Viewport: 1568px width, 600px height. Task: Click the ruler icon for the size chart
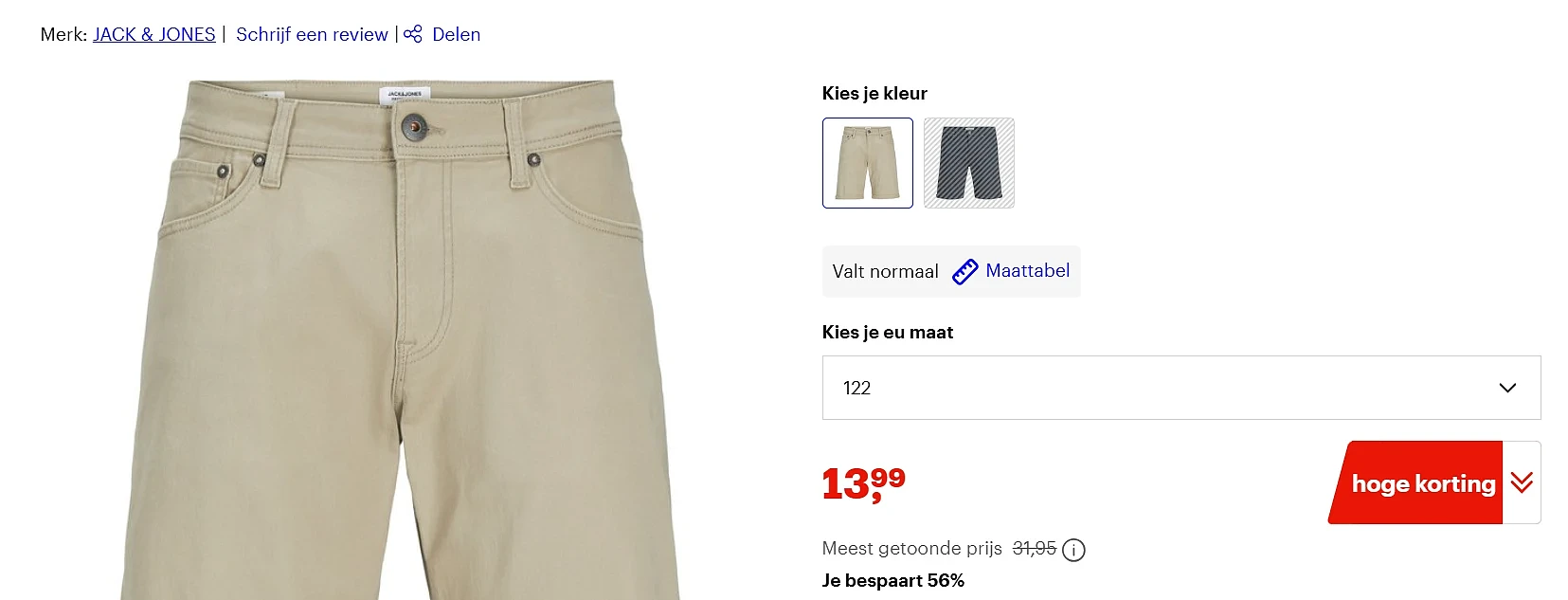pos(964,272)
